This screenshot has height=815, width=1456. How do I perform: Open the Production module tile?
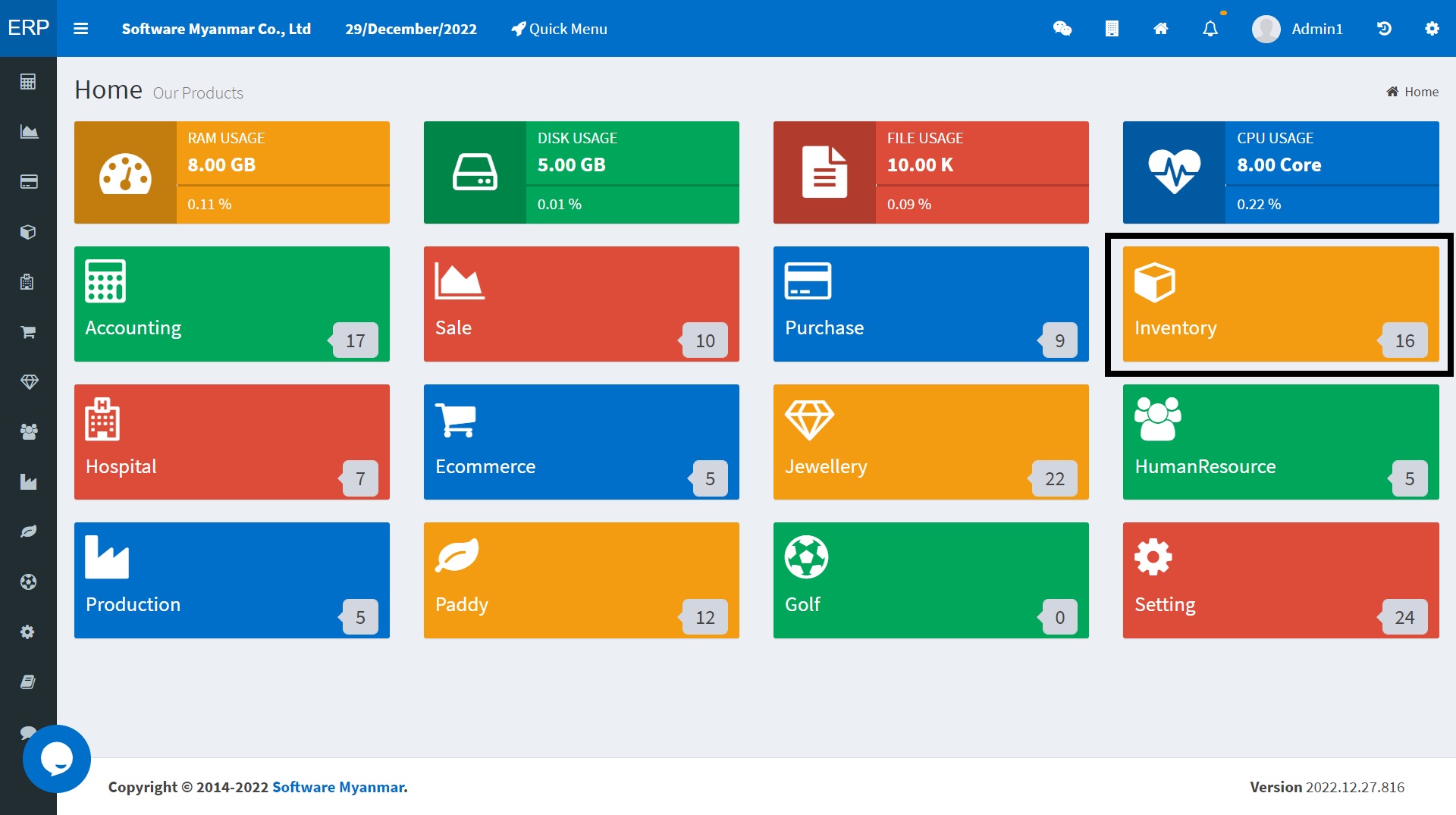point(232,580)
